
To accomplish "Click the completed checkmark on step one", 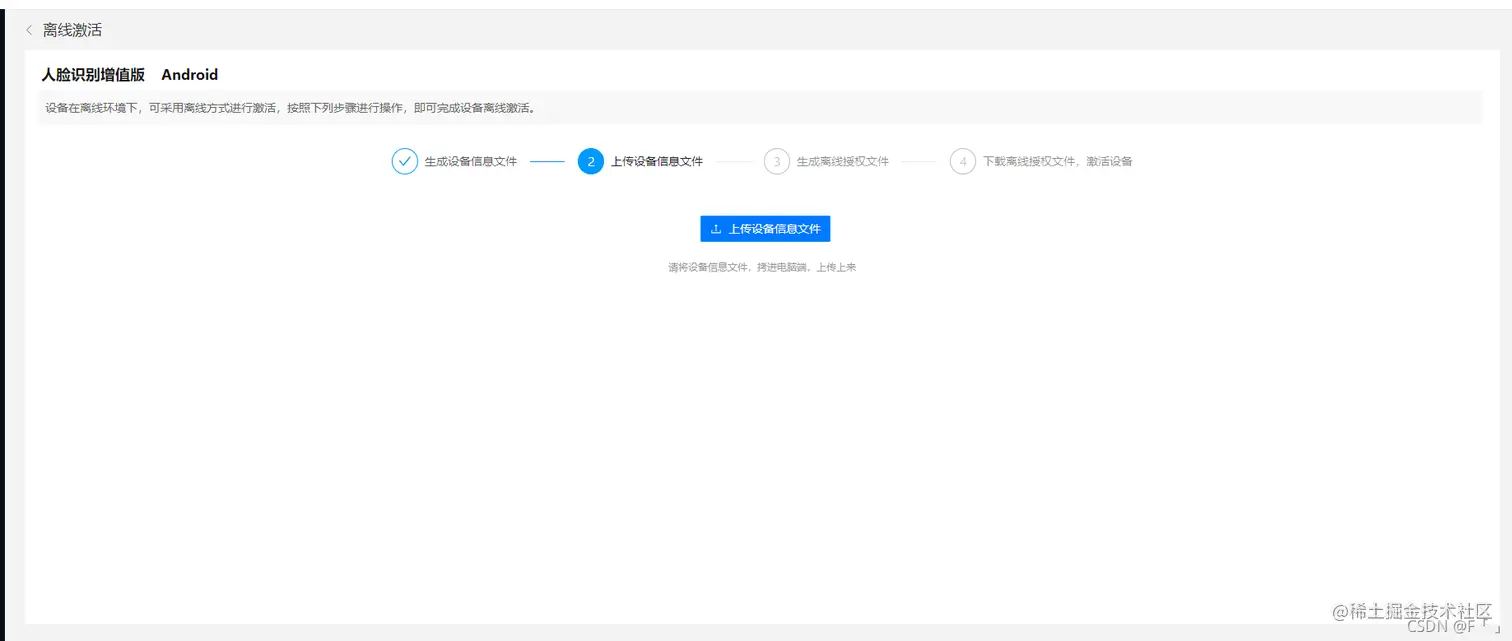I will pos(404,161).
